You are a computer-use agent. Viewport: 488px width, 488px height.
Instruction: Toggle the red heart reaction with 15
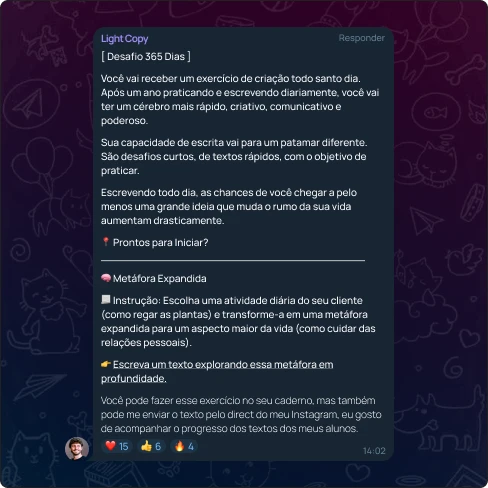pyautogui.click(x=117, y=446)
